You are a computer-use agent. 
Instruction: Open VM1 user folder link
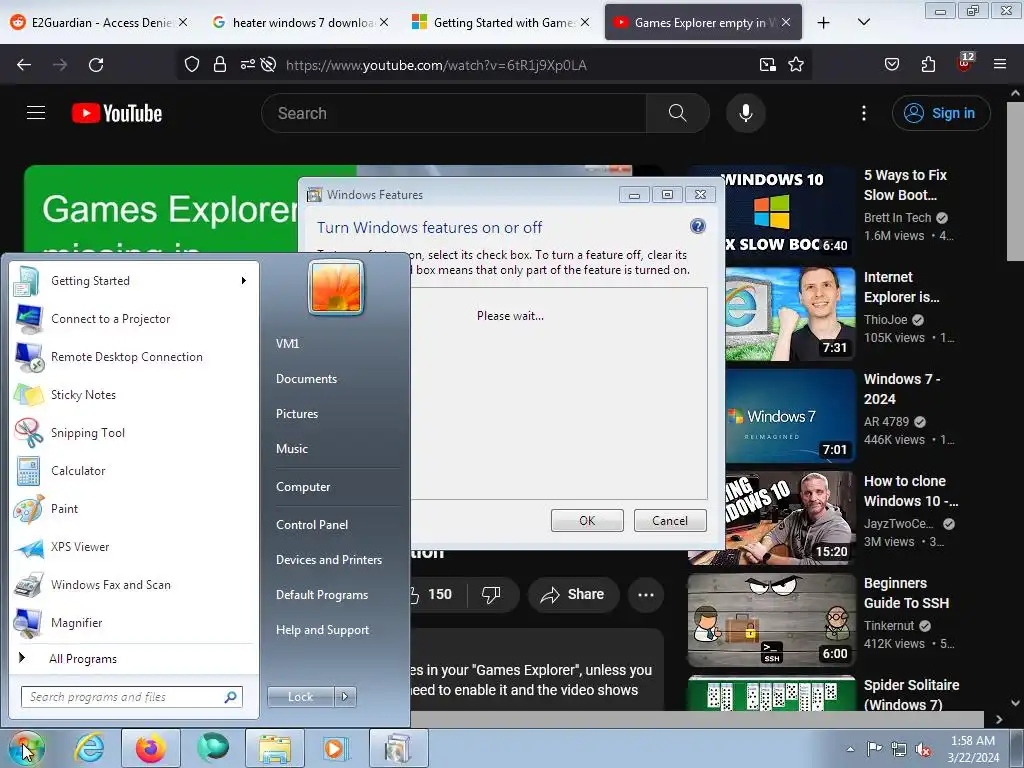(287, 344)
